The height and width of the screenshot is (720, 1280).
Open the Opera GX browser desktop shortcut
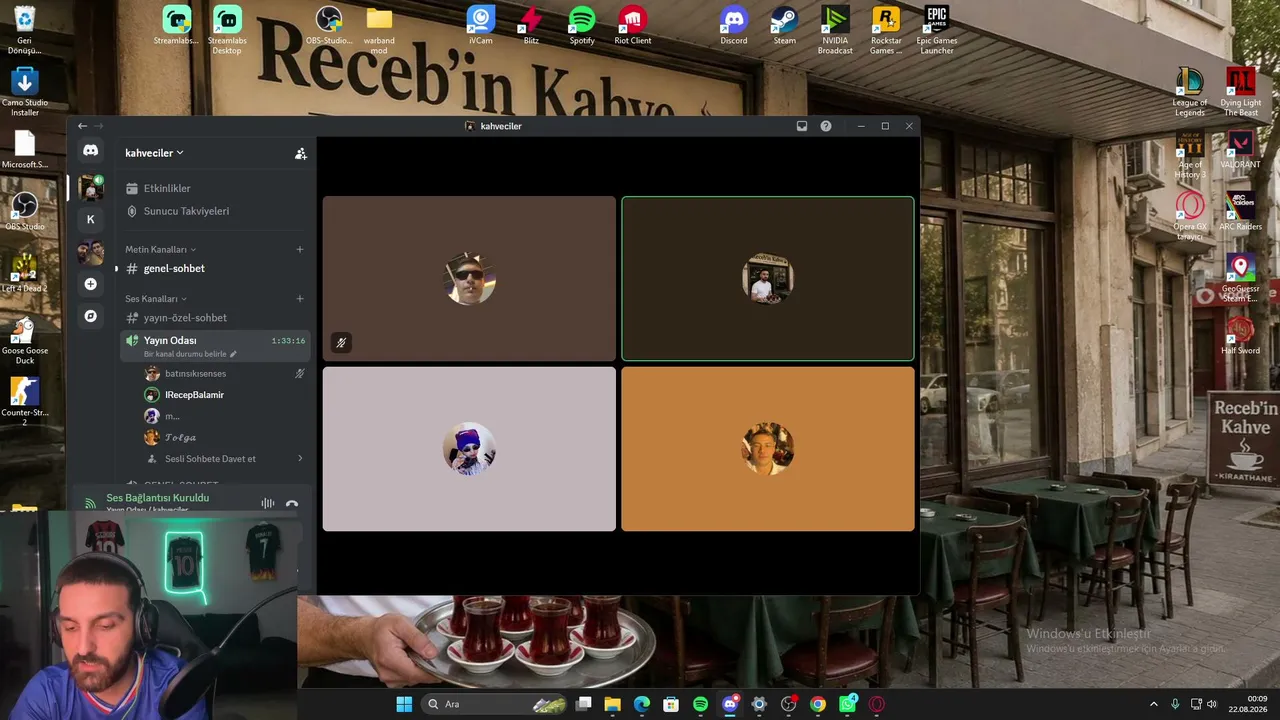(x=1190, y=216)
